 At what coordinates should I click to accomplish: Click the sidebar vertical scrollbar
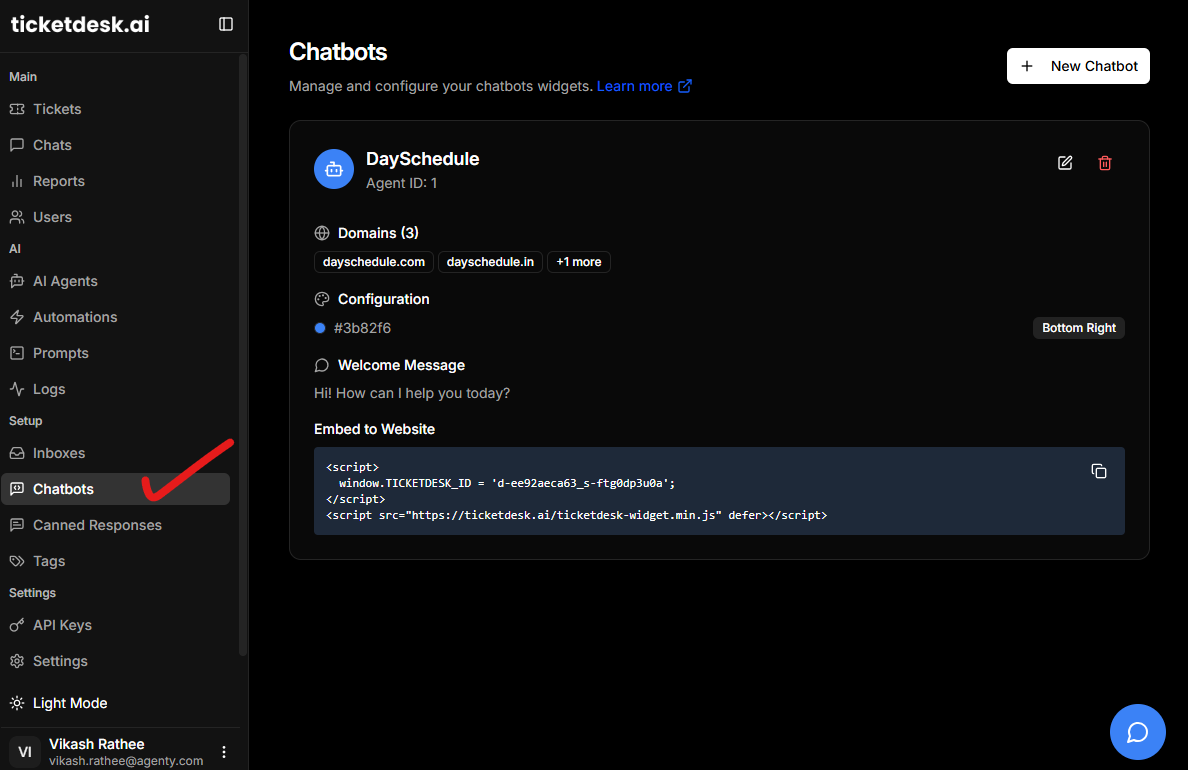243,350
